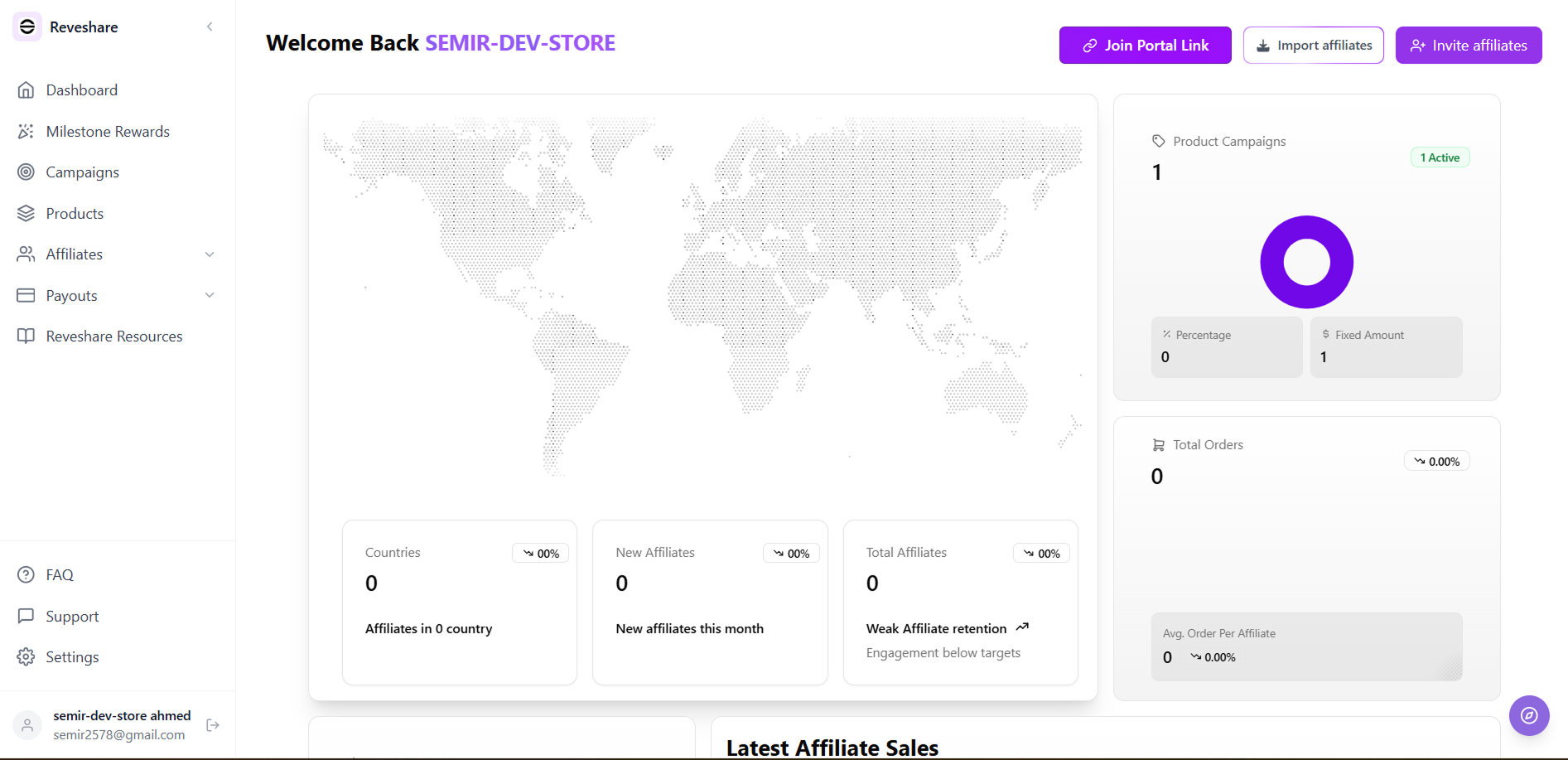
Task: Click the Affiliates people icon
Action: click(27, 254)
